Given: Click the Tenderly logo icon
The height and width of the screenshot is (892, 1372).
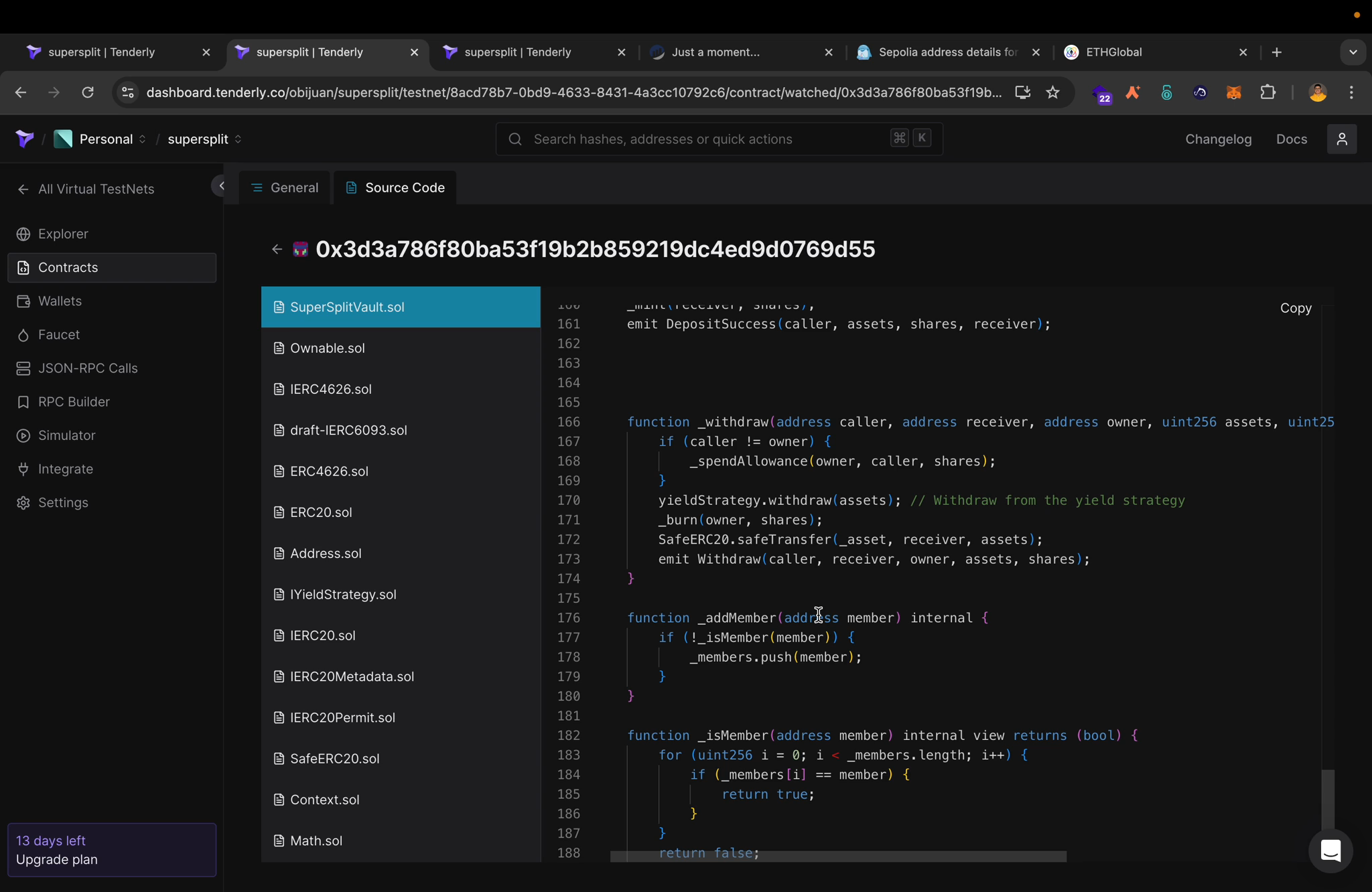Looking at the screenshot, I should point(25,139).
